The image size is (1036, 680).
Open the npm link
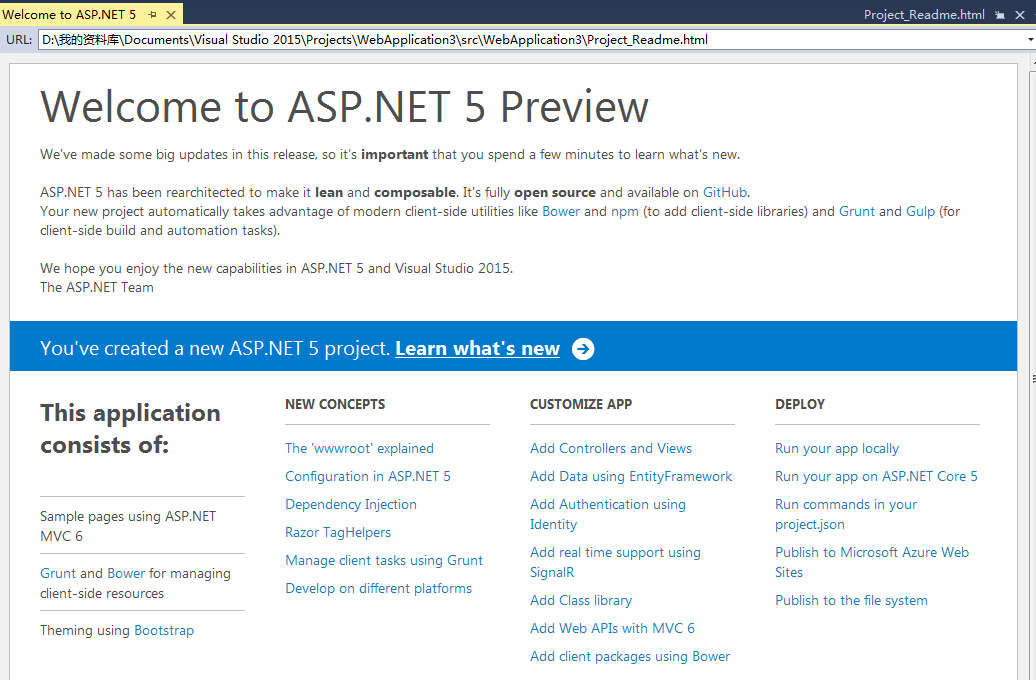point(624,211)
